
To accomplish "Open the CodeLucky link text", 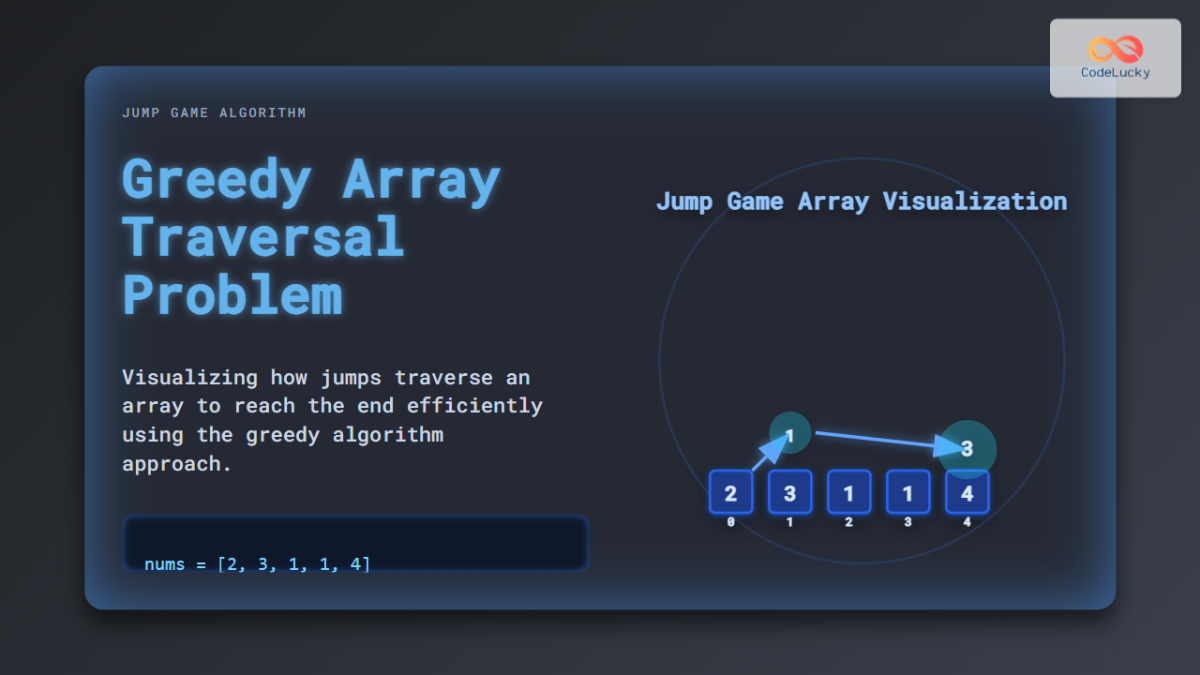I will [1116, 73].
